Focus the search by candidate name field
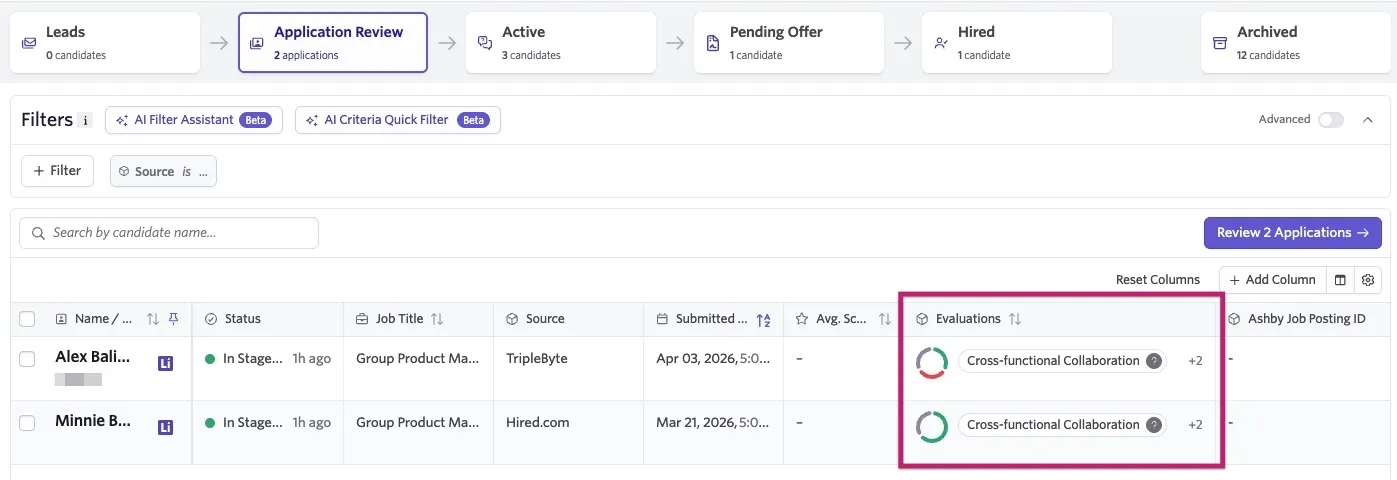The width and height of the screenshot is (1397, 480). [x=169, y=233]
